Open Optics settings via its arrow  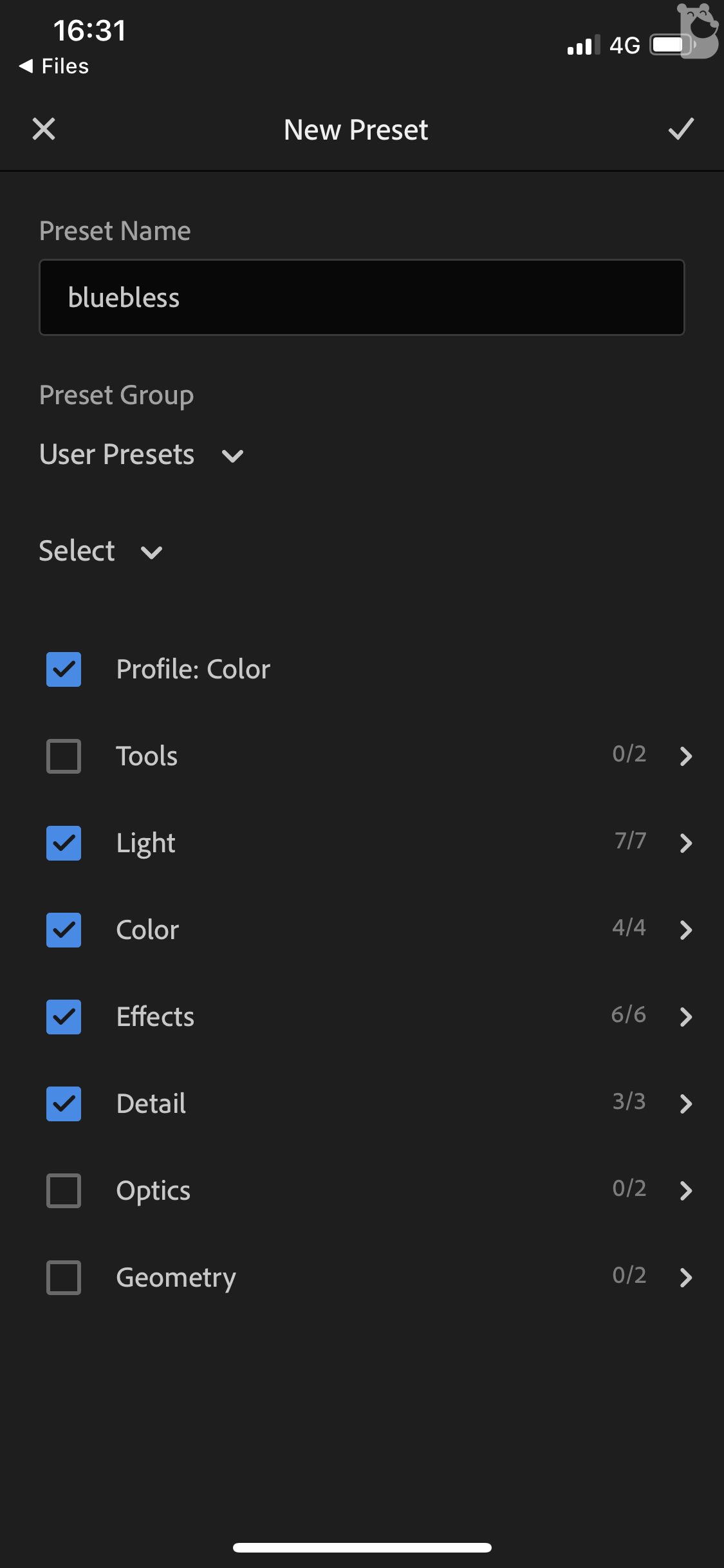click(x=686, y=1190)
